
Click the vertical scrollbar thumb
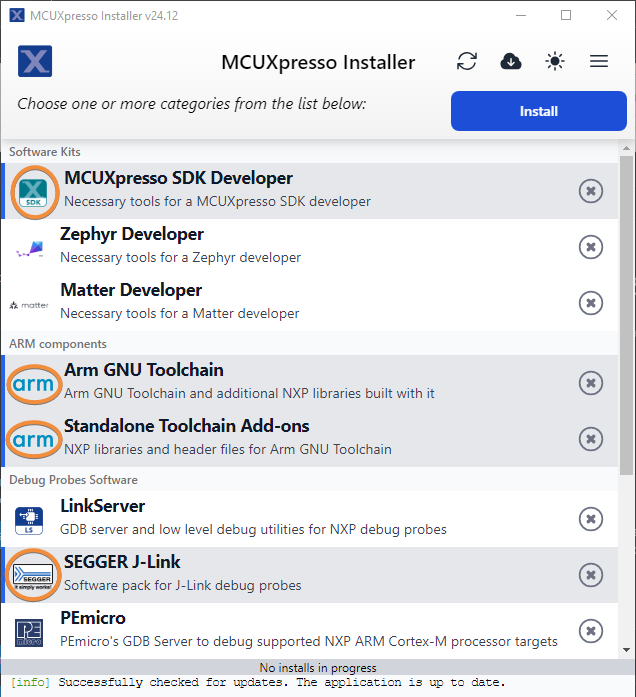627,316
